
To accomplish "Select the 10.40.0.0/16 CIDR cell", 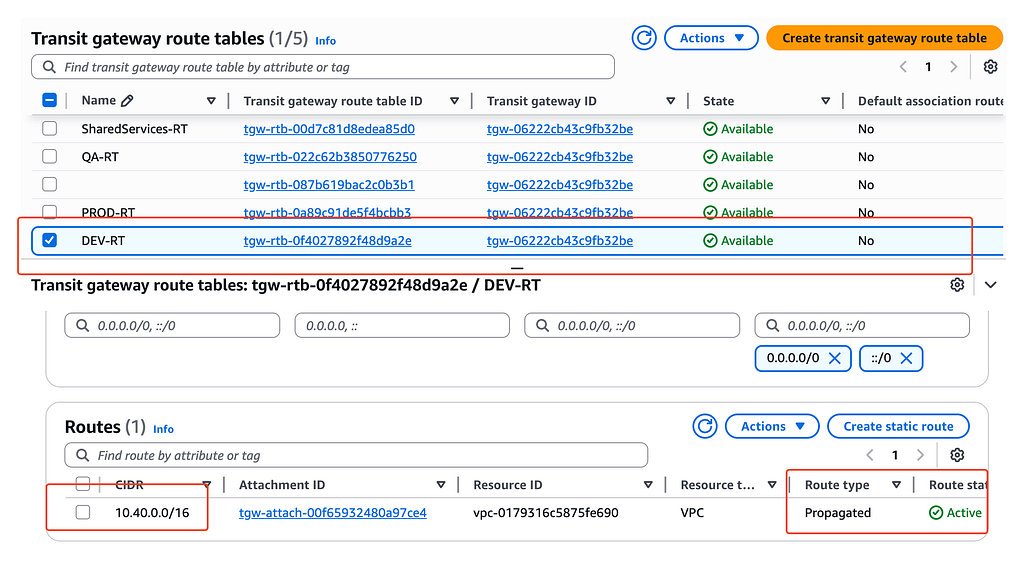I will (x=152, y=513).
